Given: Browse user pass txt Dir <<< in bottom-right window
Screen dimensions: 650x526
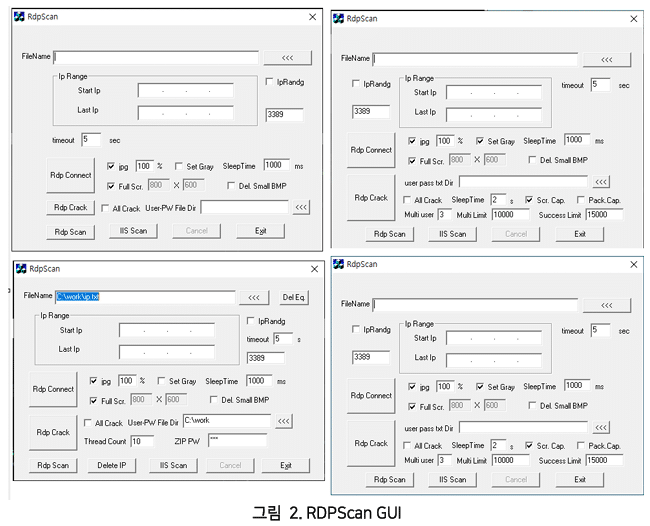Looking at the screenshot, I should point(601,427).
